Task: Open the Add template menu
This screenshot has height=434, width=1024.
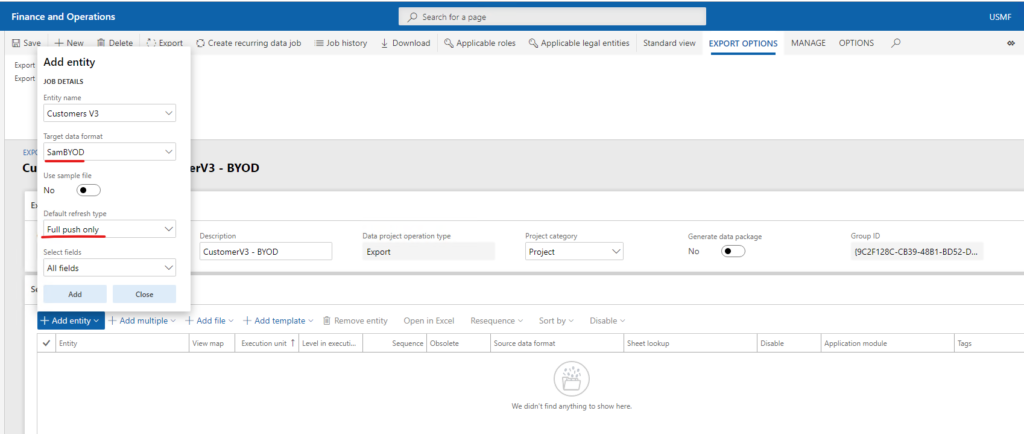Action: (278, 320)
